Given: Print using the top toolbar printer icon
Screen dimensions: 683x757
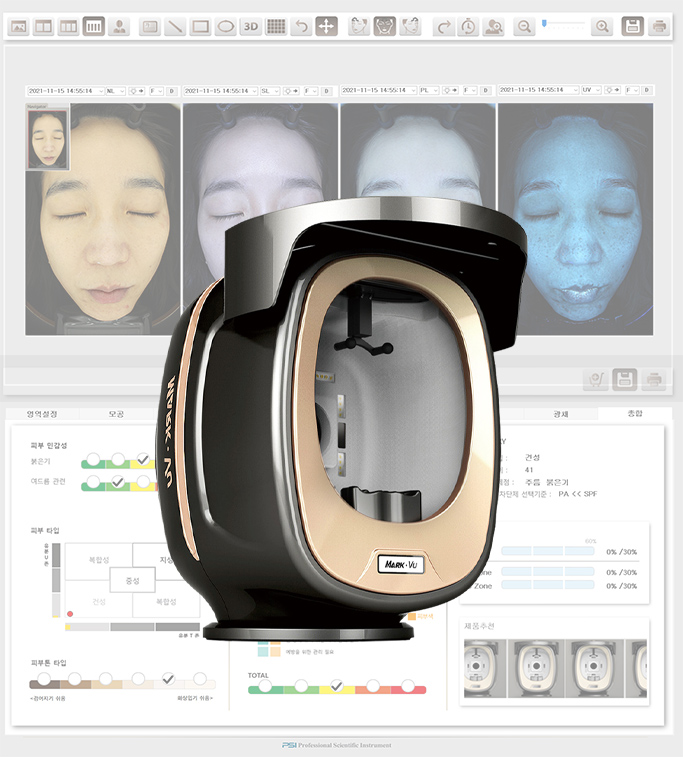Looking at the screenshot, I should point(658,27).
